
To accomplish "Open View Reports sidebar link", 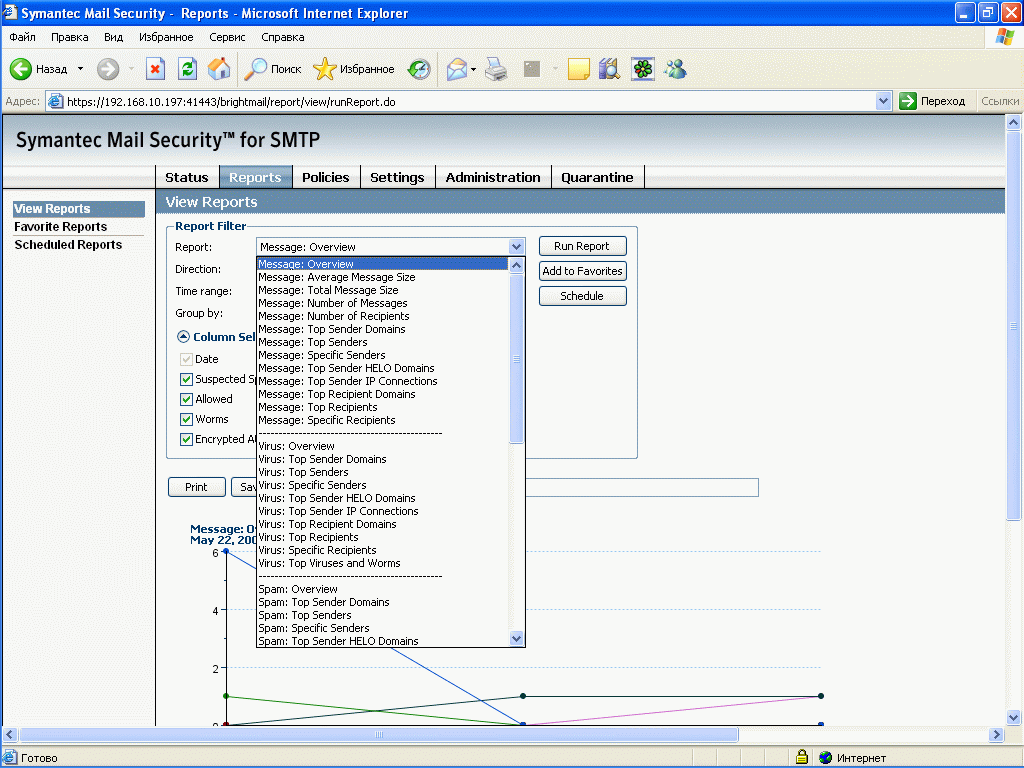I will 78,209.
